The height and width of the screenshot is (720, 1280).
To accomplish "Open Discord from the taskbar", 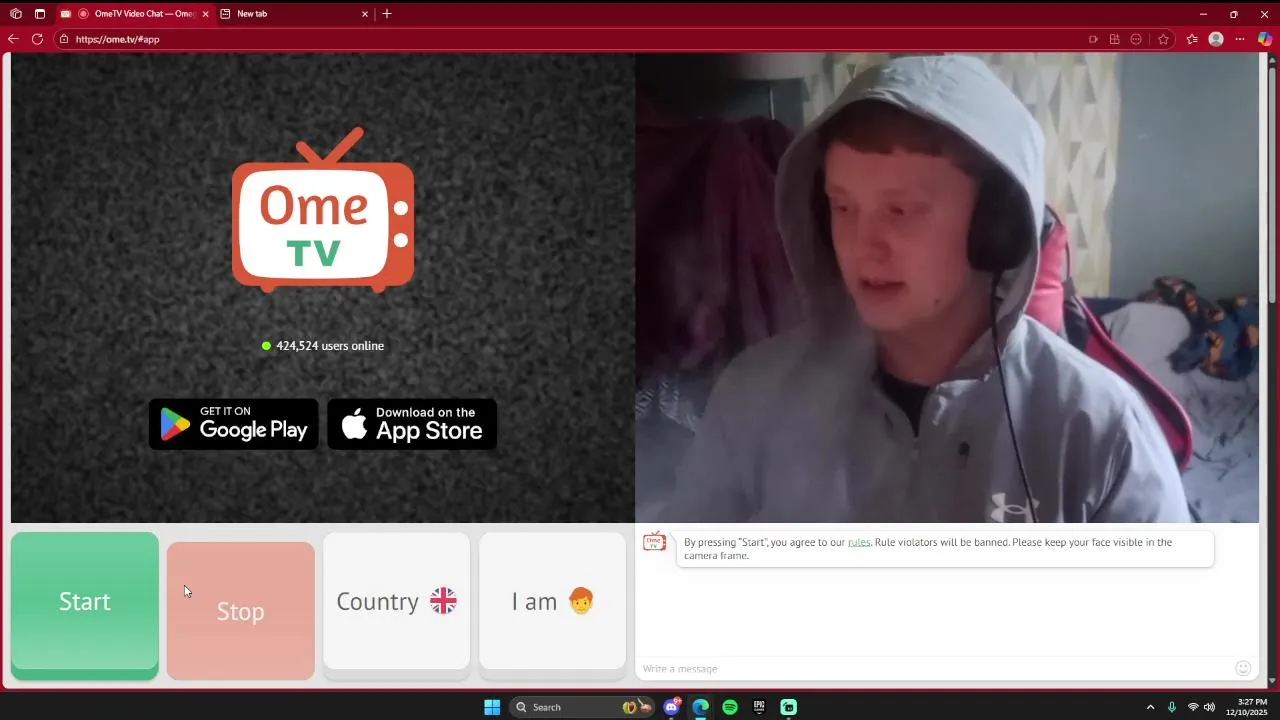I will [x=672, y=707].
